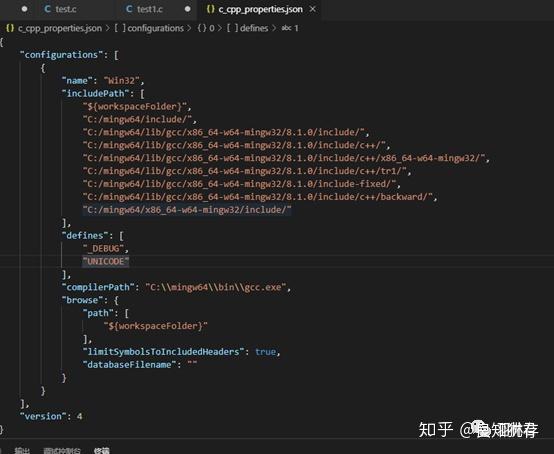The width and height of the screenshot is (554, 454).
Task: Click the "includePath" key
Action: (95, 93)
